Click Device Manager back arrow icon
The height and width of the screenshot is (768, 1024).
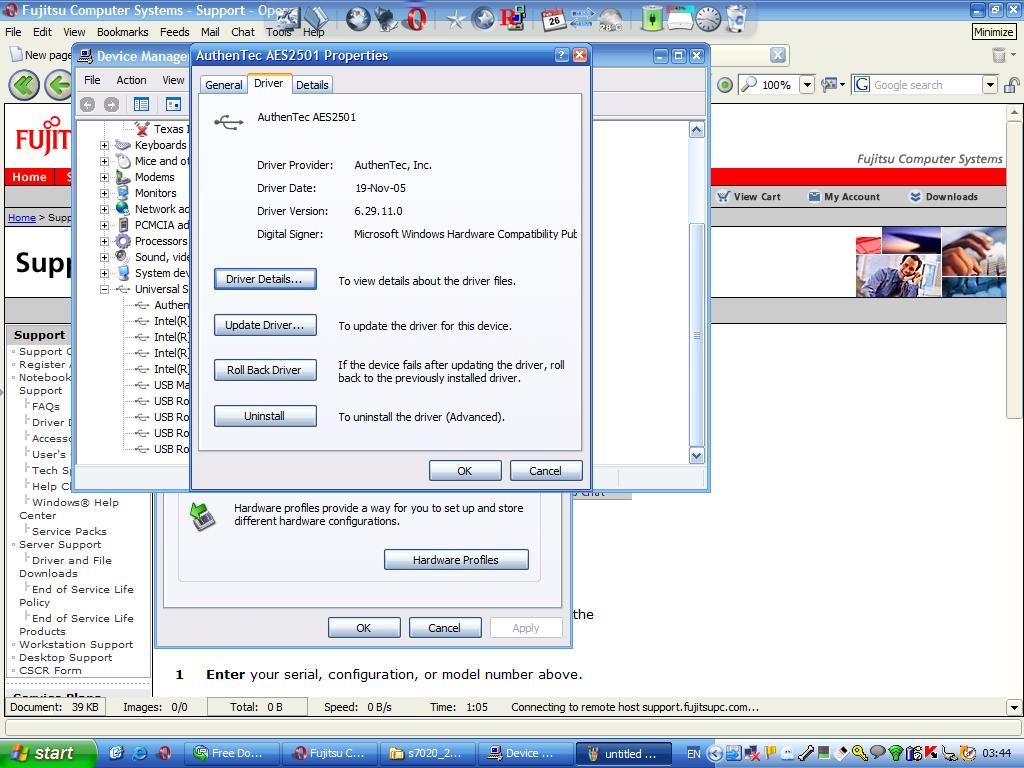[88, 104]
